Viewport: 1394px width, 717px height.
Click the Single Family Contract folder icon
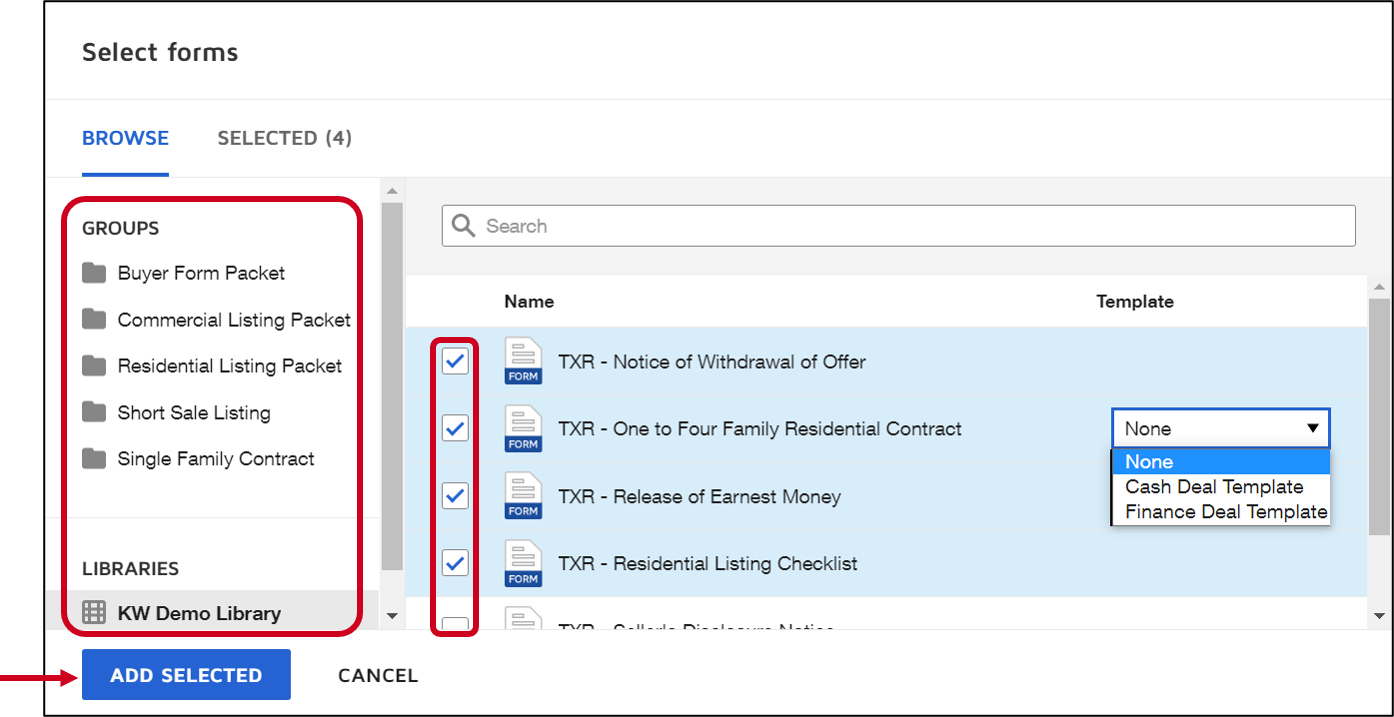pos(94,458)
